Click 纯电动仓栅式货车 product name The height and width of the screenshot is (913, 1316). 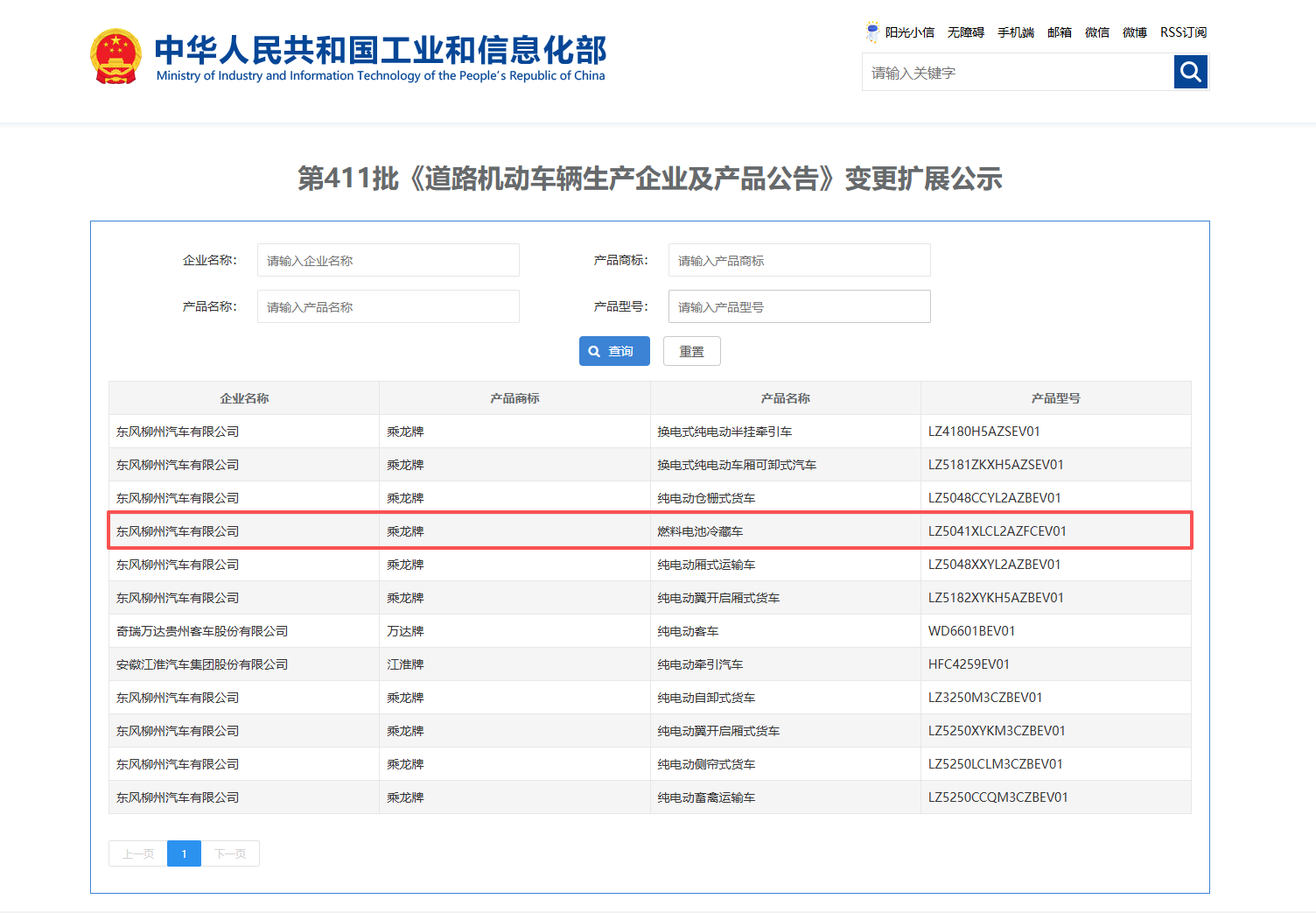coord(706,498)
